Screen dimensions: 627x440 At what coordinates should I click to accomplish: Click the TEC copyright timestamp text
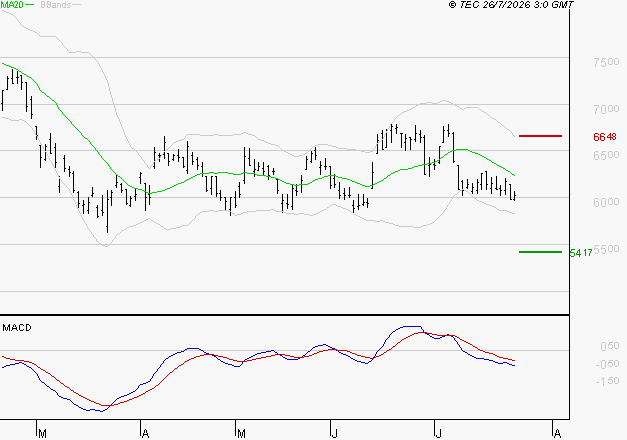coord(511,5)
